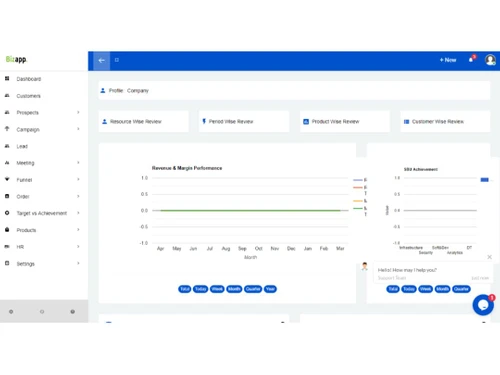Open Resource Wise Review card
The image size is (500, 375).
[x=144, y=122]
